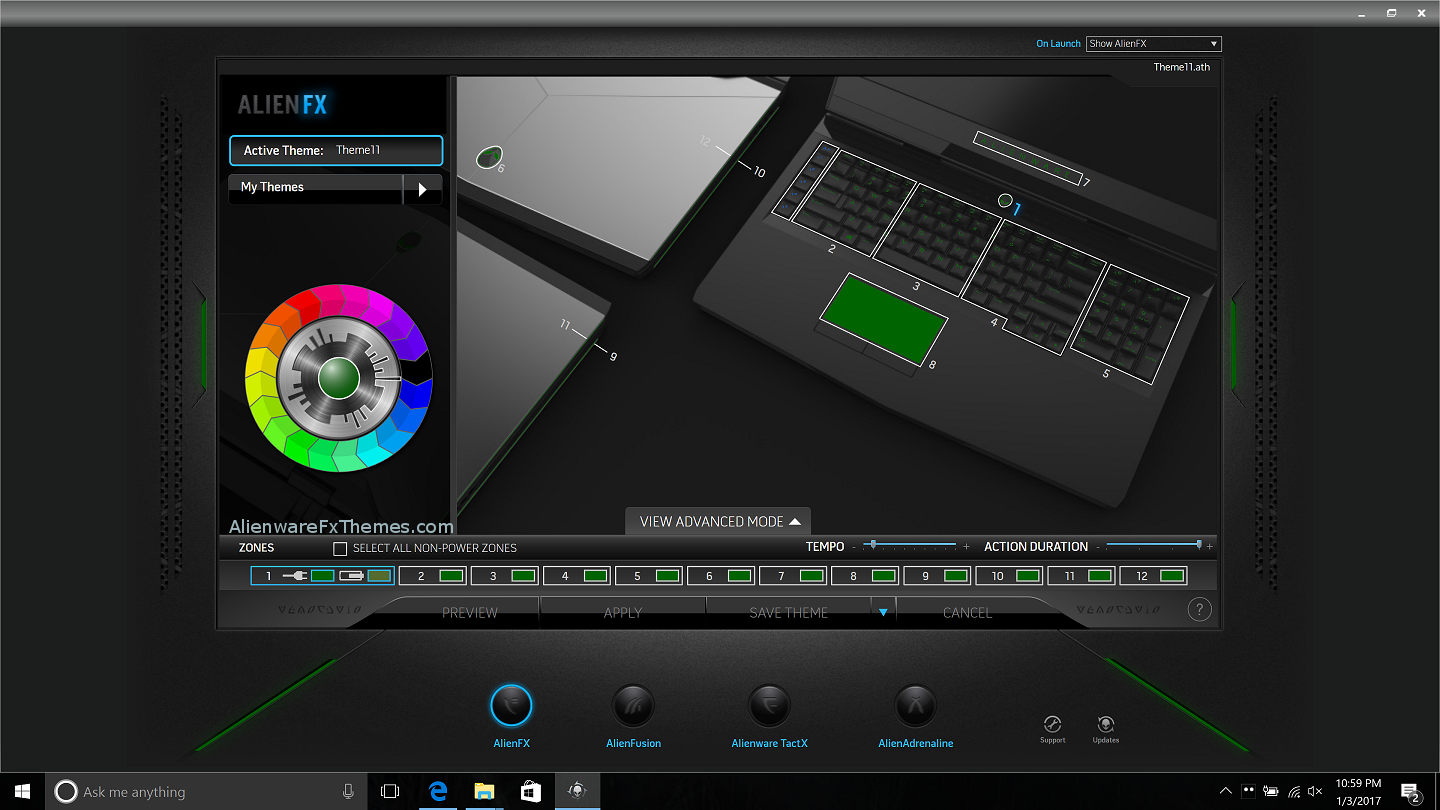Open help via the question mark icon
Screen dimensions: 1440x810
click(1200, 609)
